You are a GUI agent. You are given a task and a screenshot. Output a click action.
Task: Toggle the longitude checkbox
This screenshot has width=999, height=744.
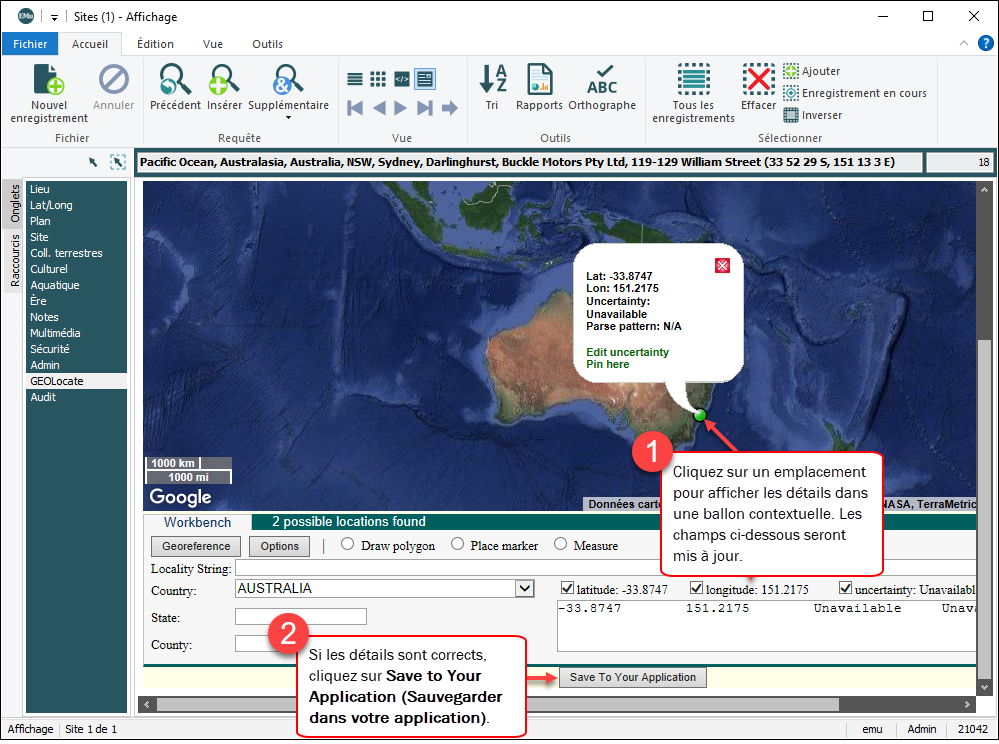pos(696,589)
